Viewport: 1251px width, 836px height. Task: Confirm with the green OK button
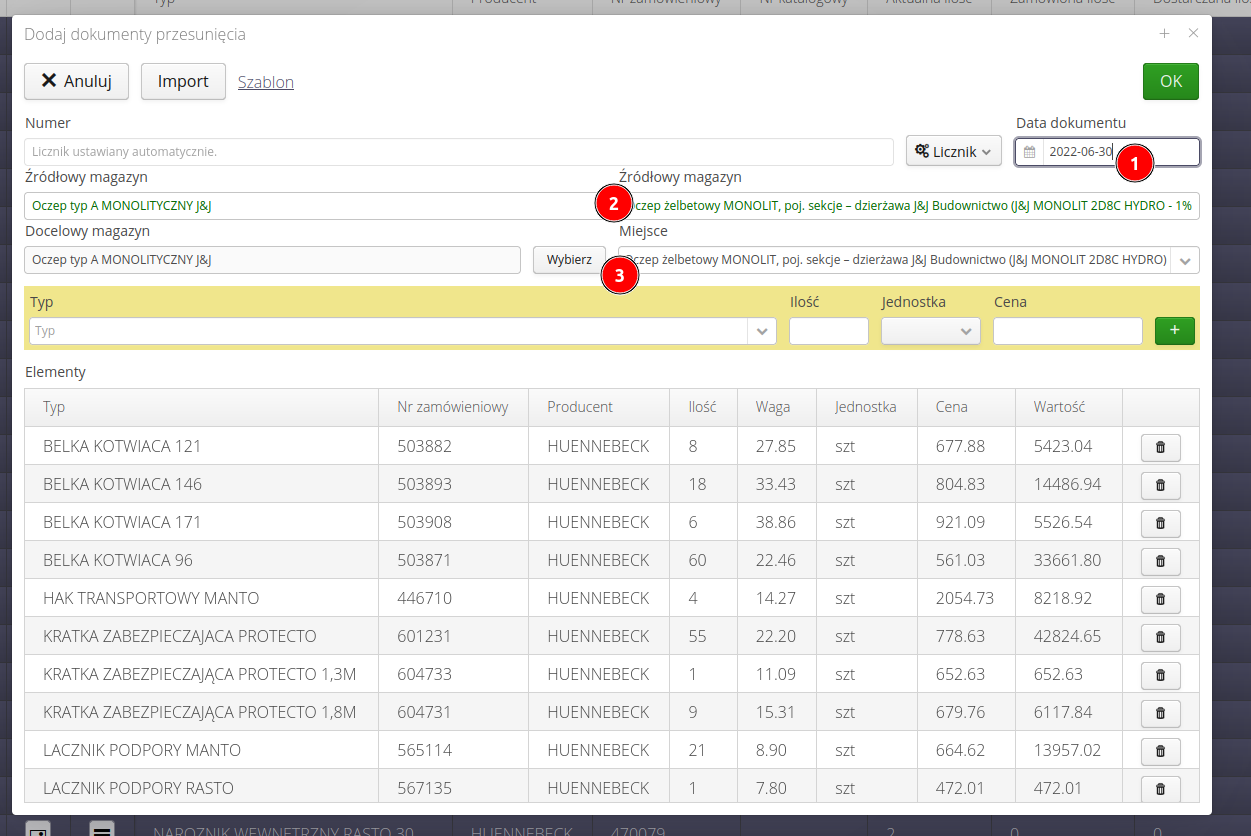[x=1170, y=81]
